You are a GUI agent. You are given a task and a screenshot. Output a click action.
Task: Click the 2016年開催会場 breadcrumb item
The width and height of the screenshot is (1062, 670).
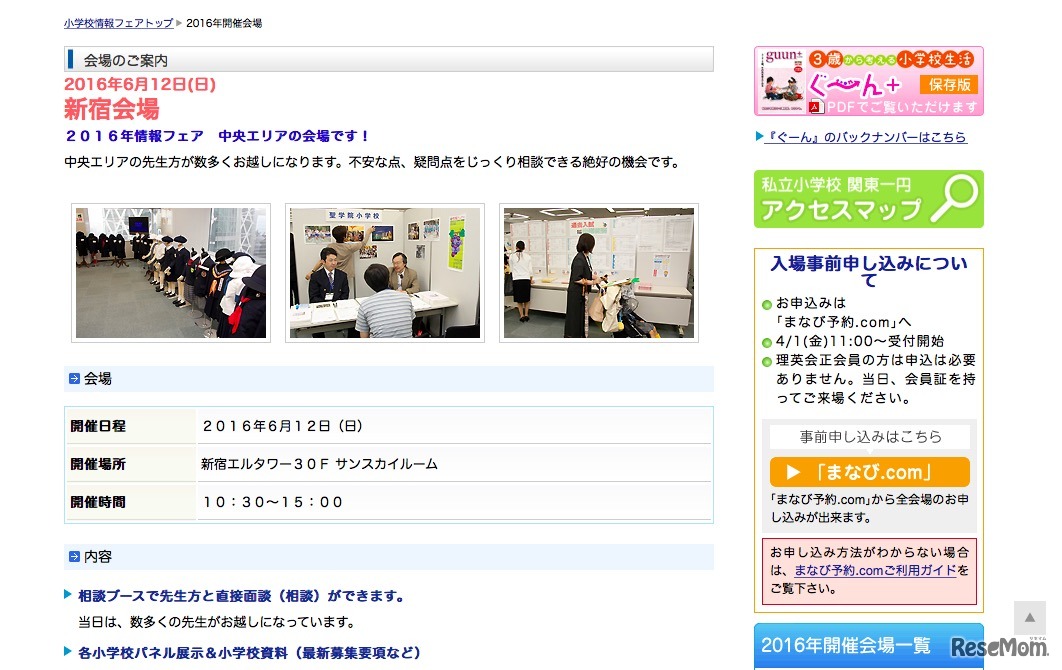pos(222,21)
